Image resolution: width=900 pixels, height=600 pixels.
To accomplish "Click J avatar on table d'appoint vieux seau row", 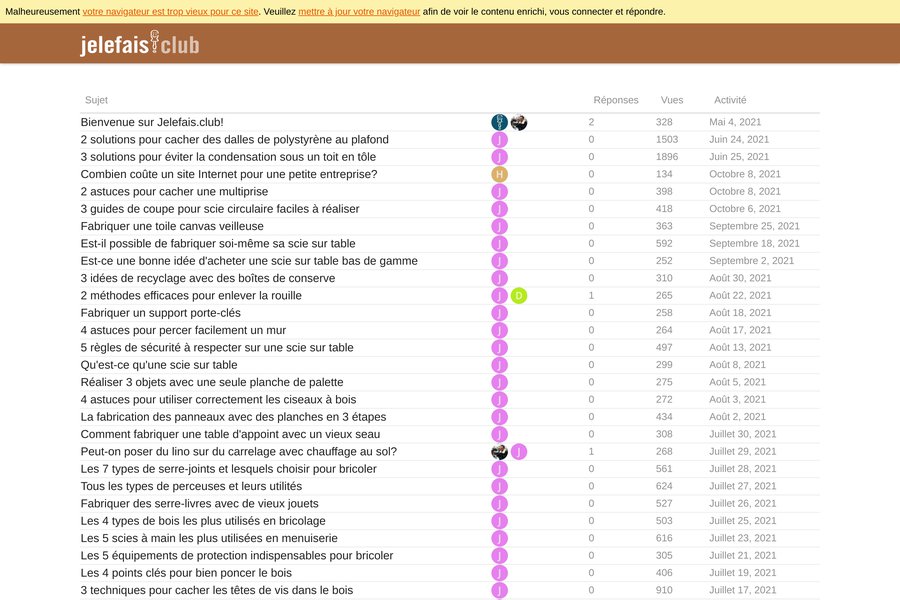I will tap(499, 434).
